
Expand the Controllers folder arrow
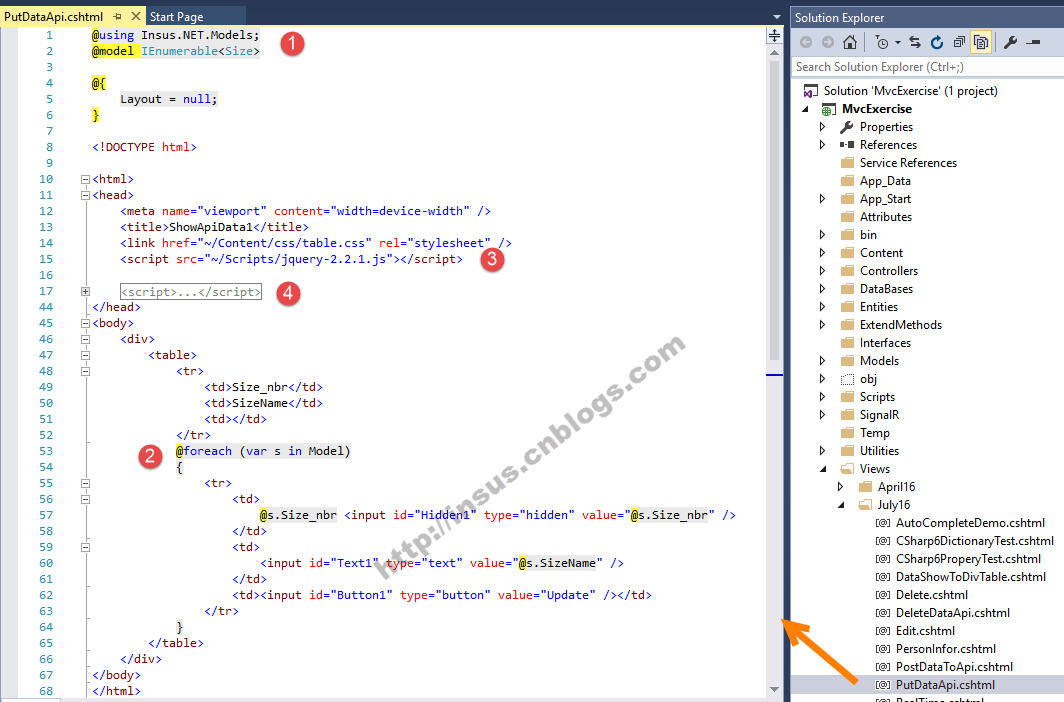tap(822, 271)
